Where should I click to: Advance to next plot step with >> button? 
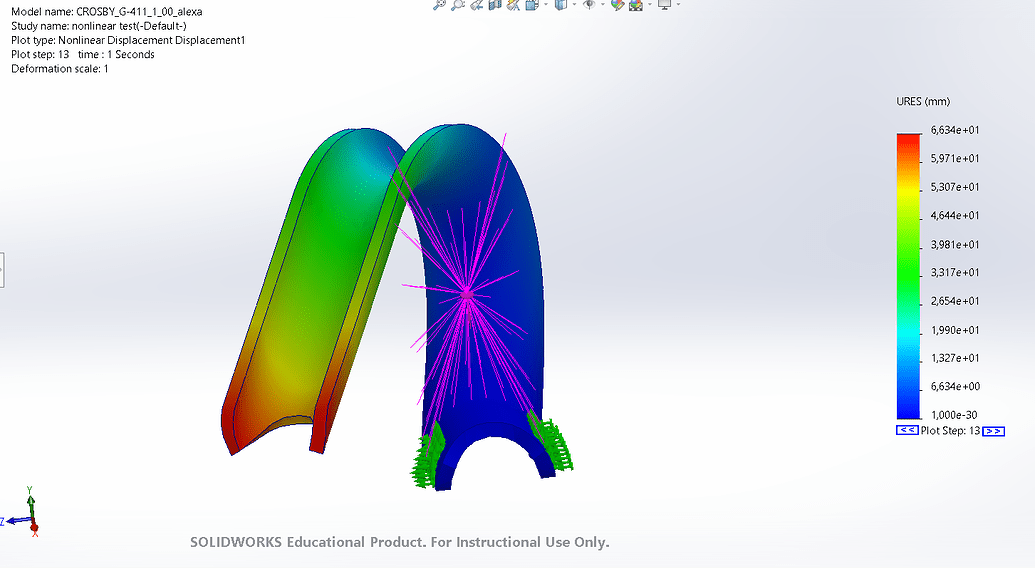click(x=993, y=431)
